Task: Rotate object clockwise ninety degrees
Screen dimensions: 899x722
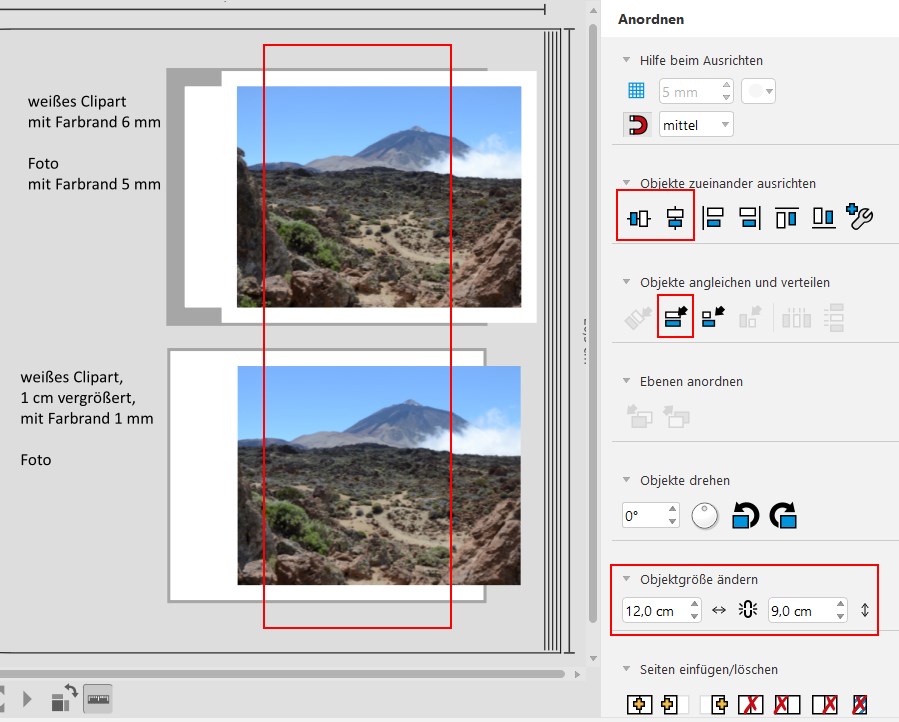Action: [x=783, y=515]
